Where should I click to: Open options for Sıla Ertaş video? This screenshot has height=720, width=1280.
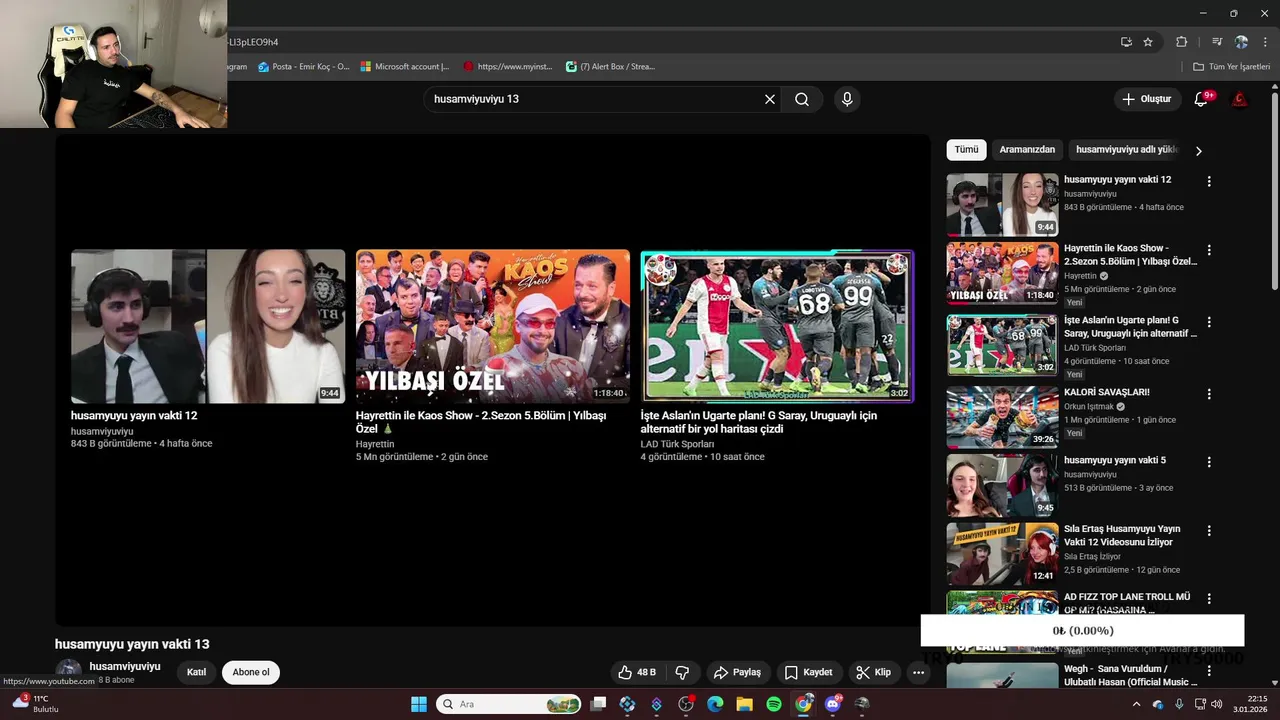pos(1209,531)
